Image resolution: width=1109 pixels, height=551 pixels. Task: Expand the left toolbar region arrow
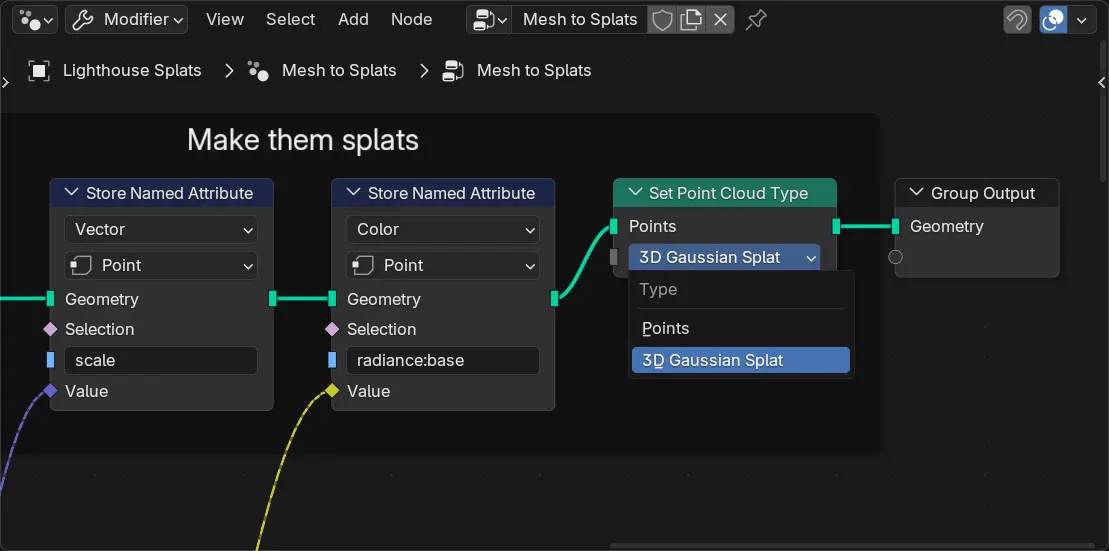6,83
